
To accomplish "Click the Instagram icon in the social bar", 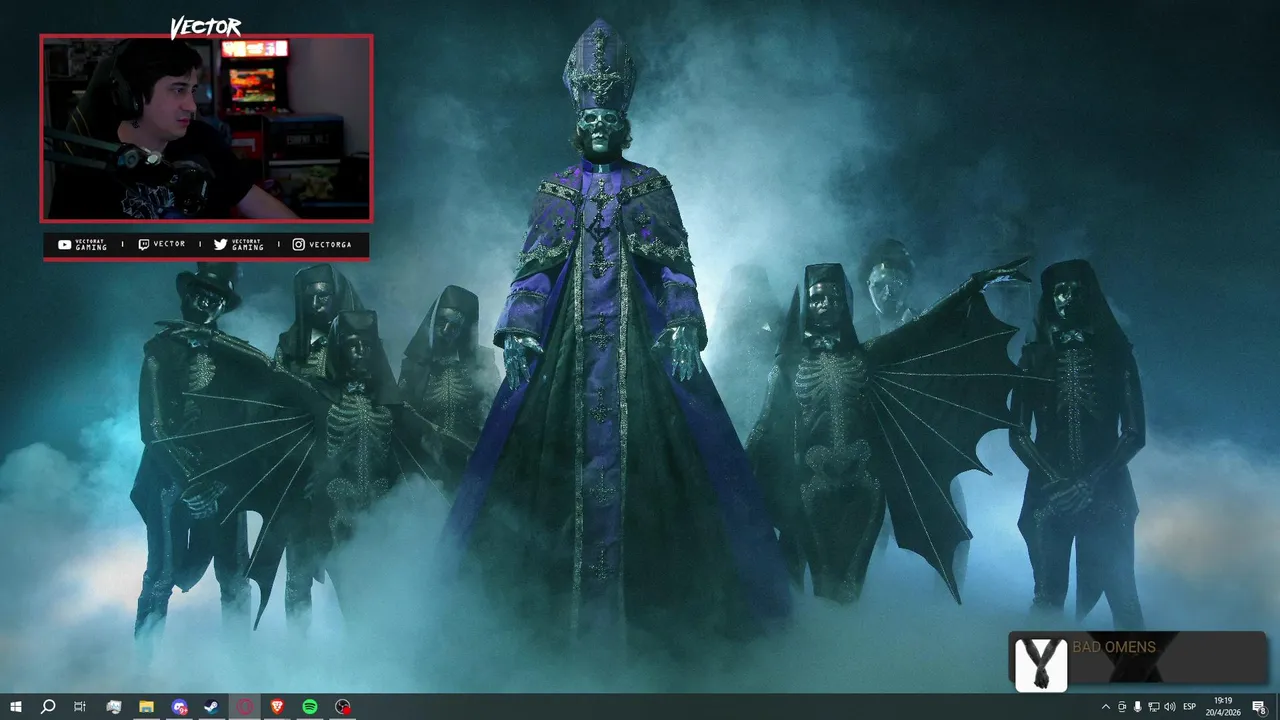I will (298, 244).
